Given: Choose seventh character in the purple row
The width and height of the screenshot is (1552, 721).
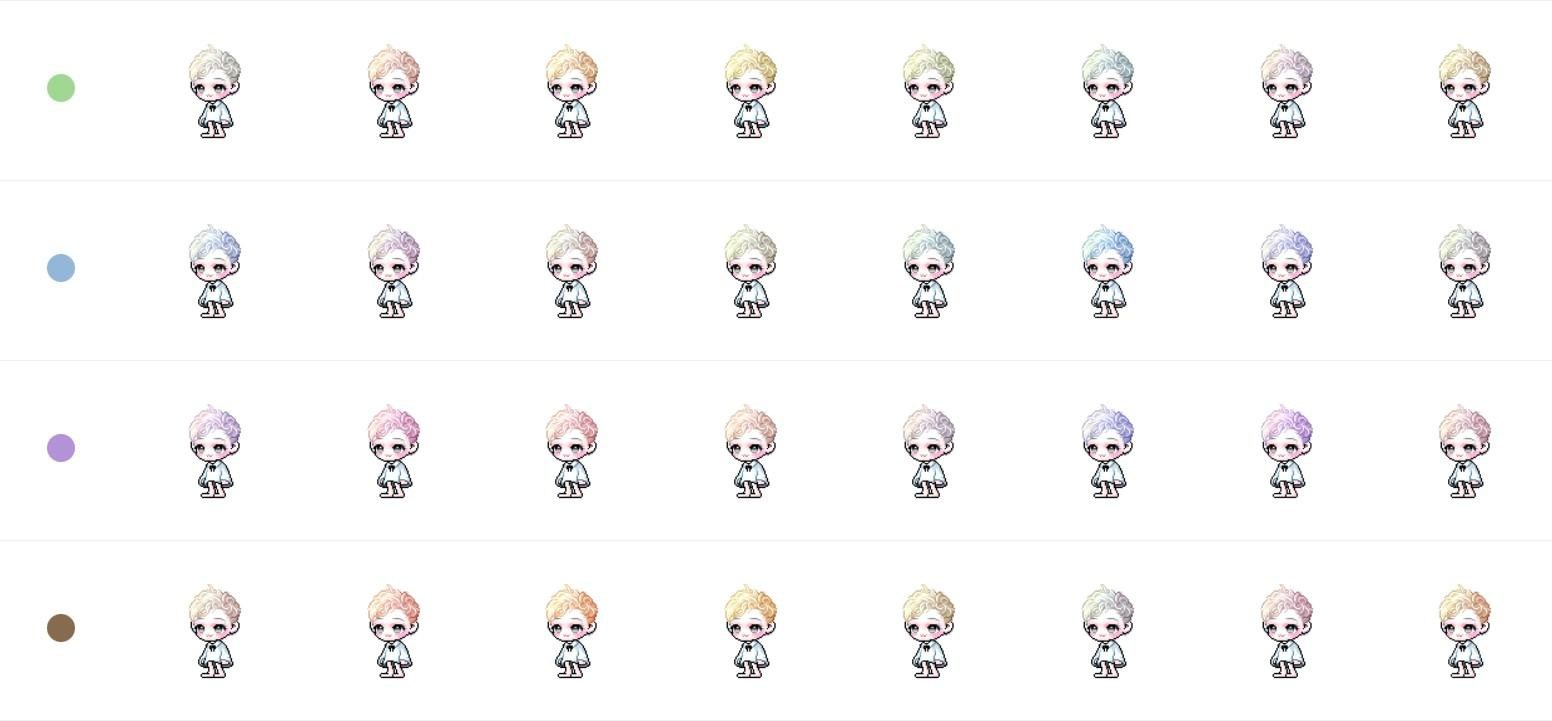Looking at the screenshot, I should [x=1286, y=451].
